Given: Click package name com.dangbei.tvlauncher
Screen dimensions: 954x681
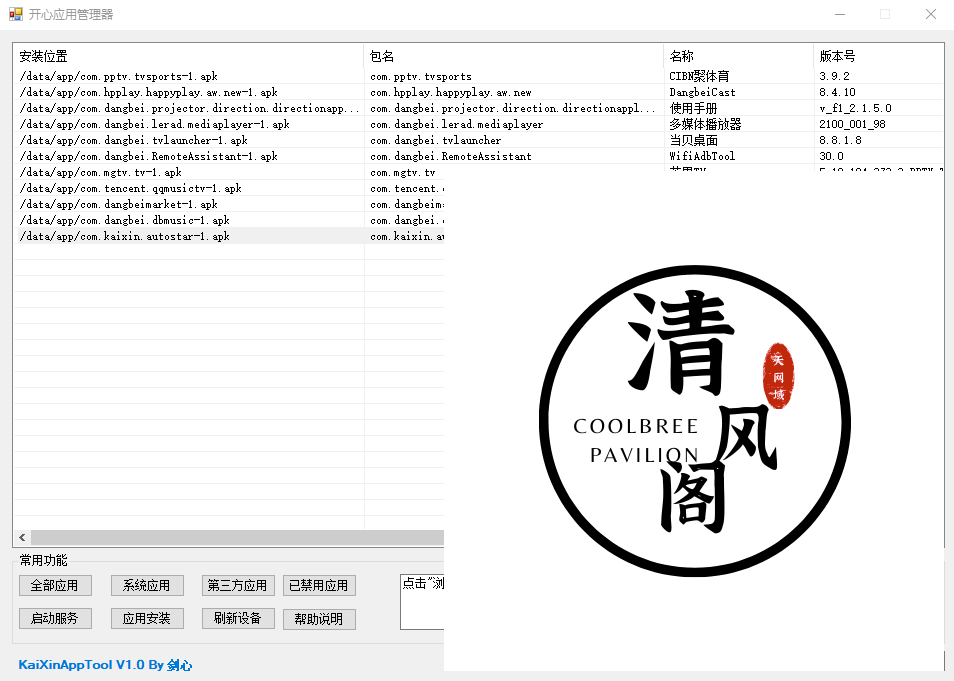Looking at the screenshot, I should click(x=436, y=140).
